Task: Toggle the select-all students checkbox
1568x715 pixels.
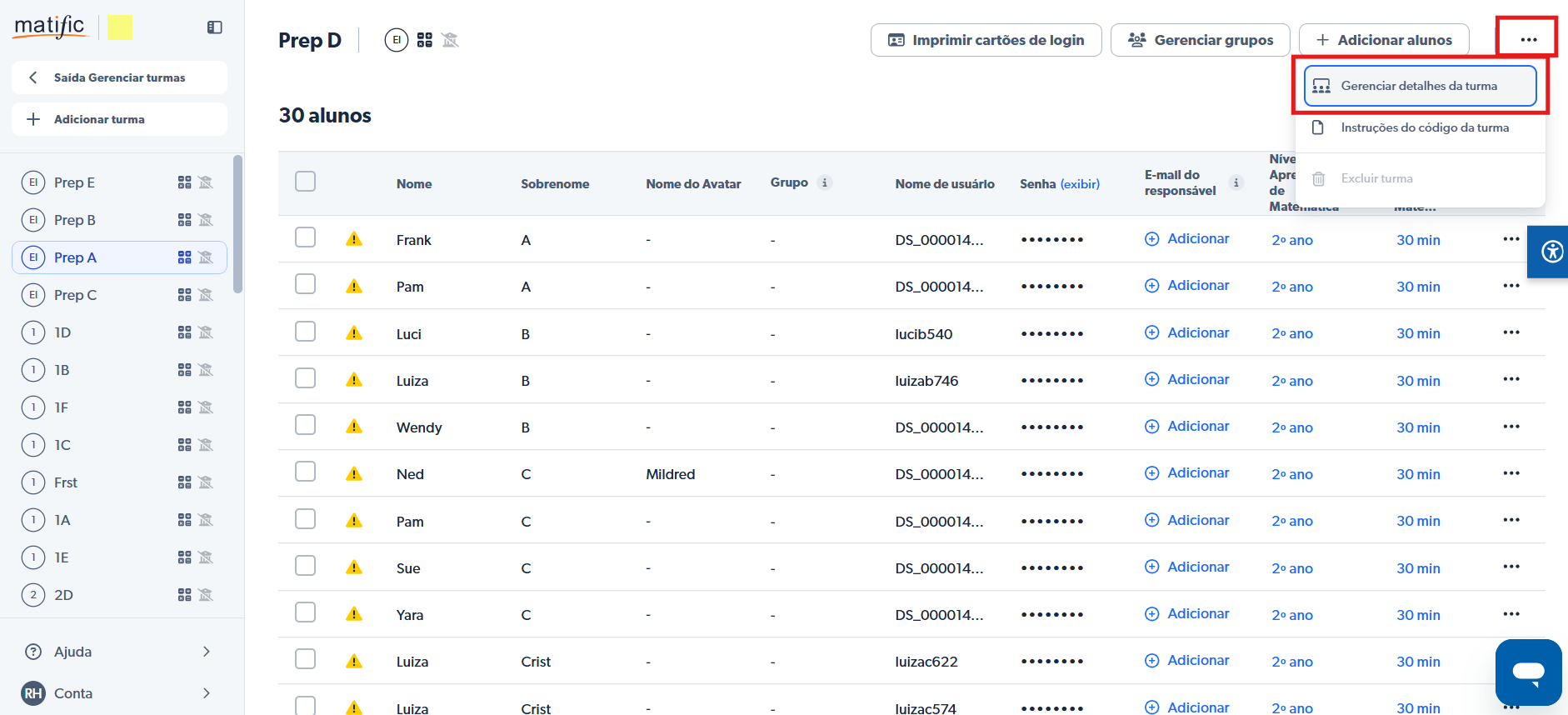Action: coord(306,182)
